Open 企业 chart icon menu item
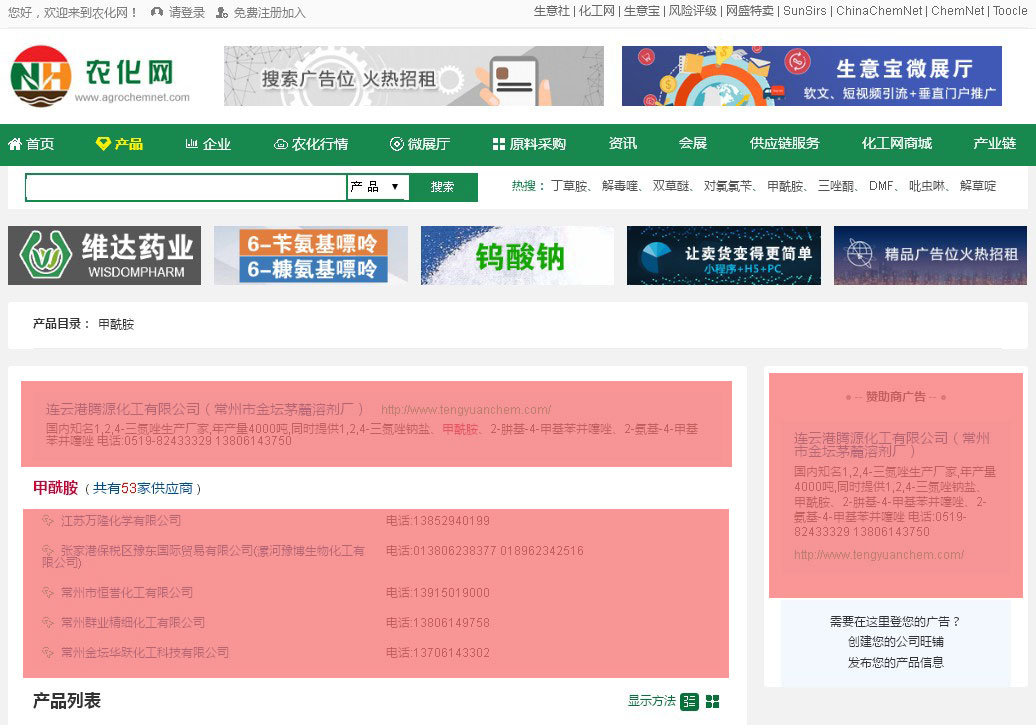 192,143
